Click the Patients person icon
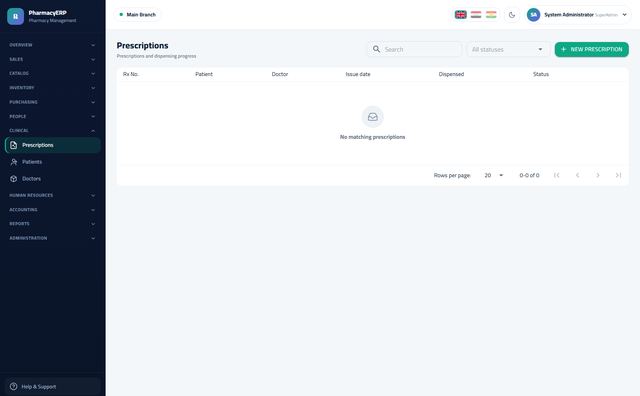 13,162
